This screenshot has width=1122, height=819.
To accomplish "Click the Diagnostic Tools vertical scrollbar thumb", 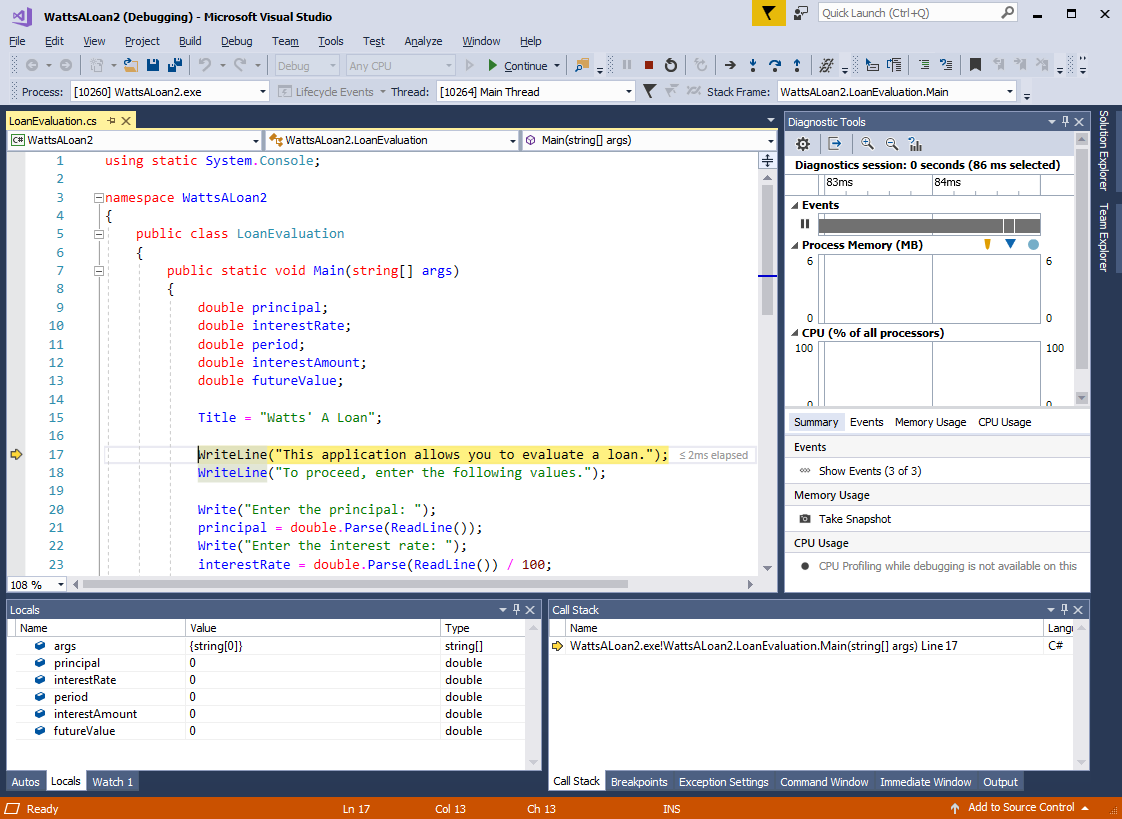I will point(1082,261).
